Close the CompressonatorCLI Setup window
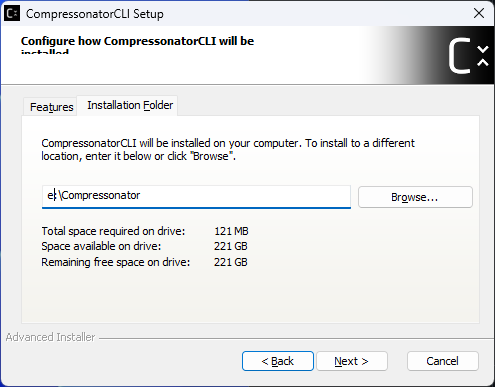This screenshot has width=495, height=387. (x=479, y=13)
